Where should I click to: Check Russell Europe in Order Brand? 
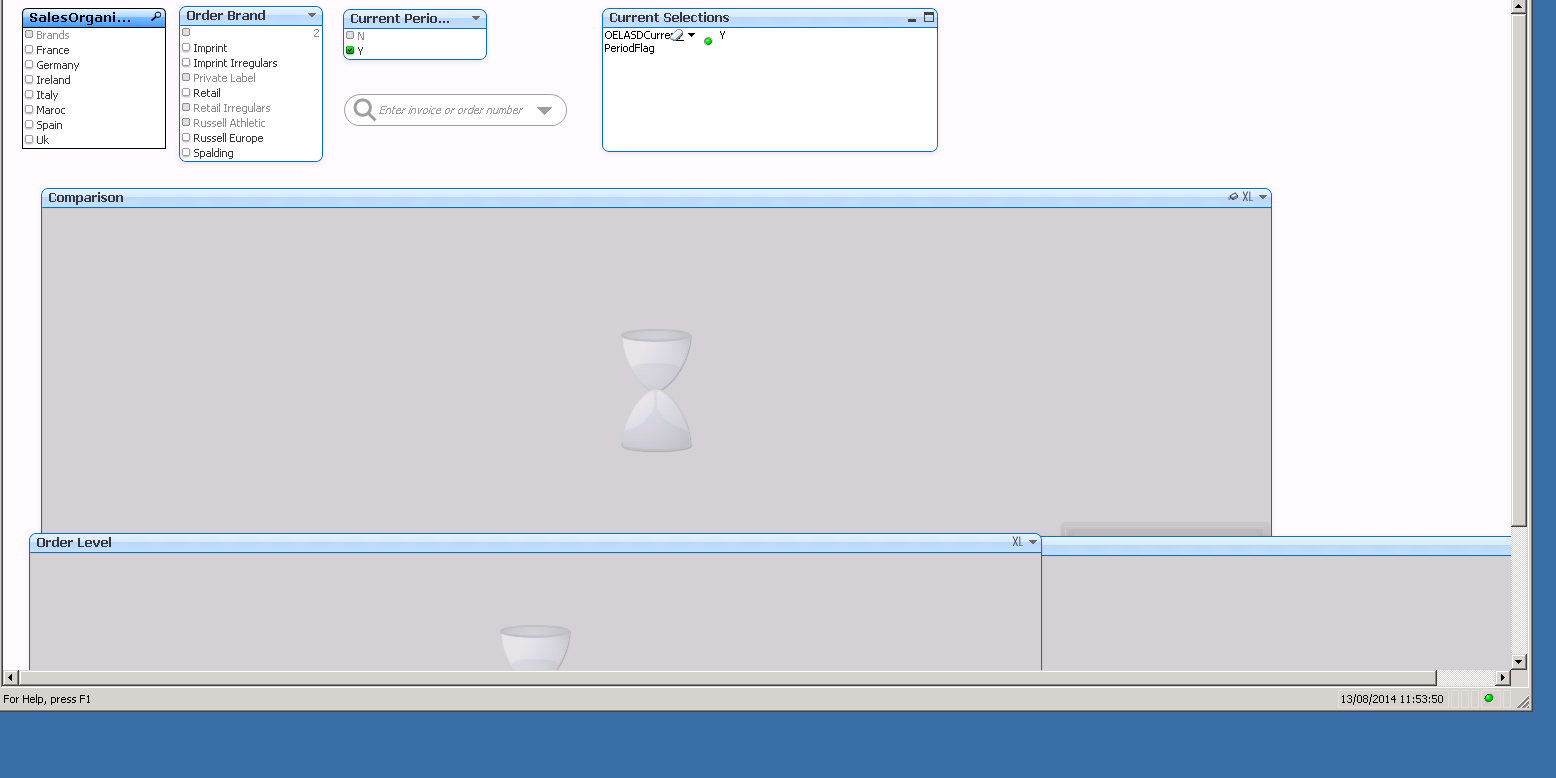pyautogui.click(x=186, y=137)
